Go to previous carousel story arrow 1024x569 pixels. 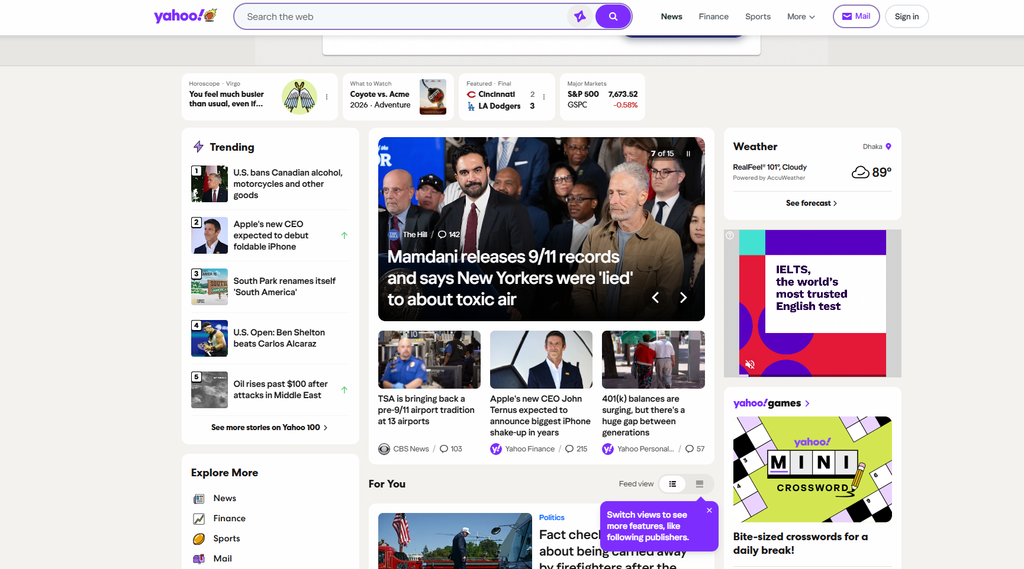[x=655, y=297]
